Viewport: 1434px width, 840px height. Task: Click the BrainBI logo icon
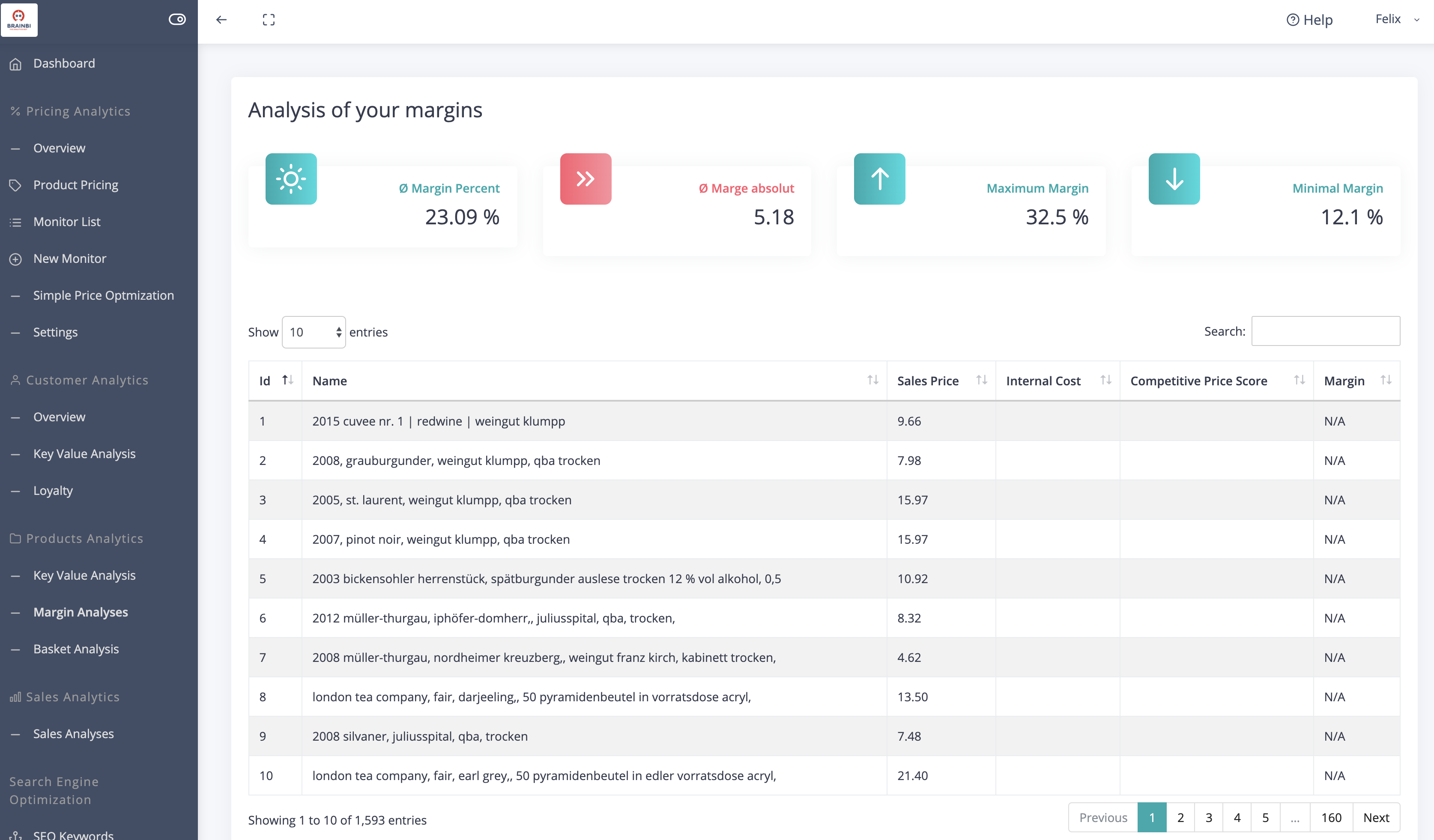click(19, 20)
